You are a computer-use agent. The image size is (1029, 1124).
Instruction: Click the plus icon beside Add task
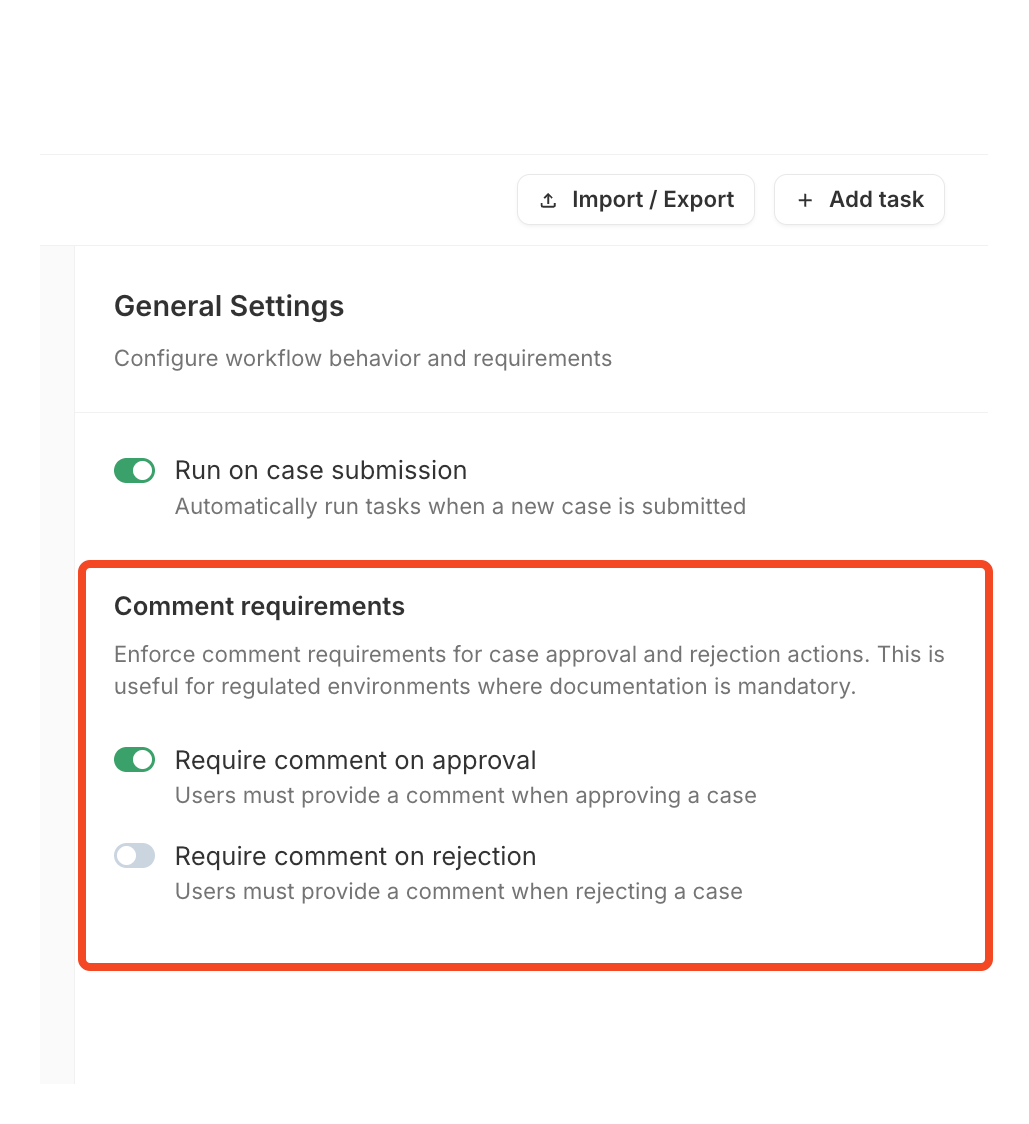coord(805,201)
